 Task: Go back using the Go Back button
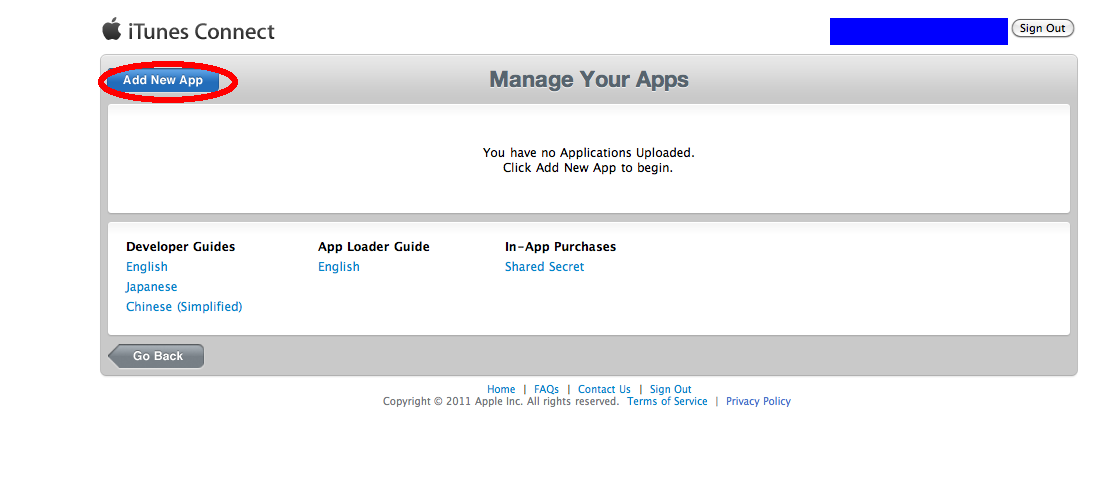[156, 356]
